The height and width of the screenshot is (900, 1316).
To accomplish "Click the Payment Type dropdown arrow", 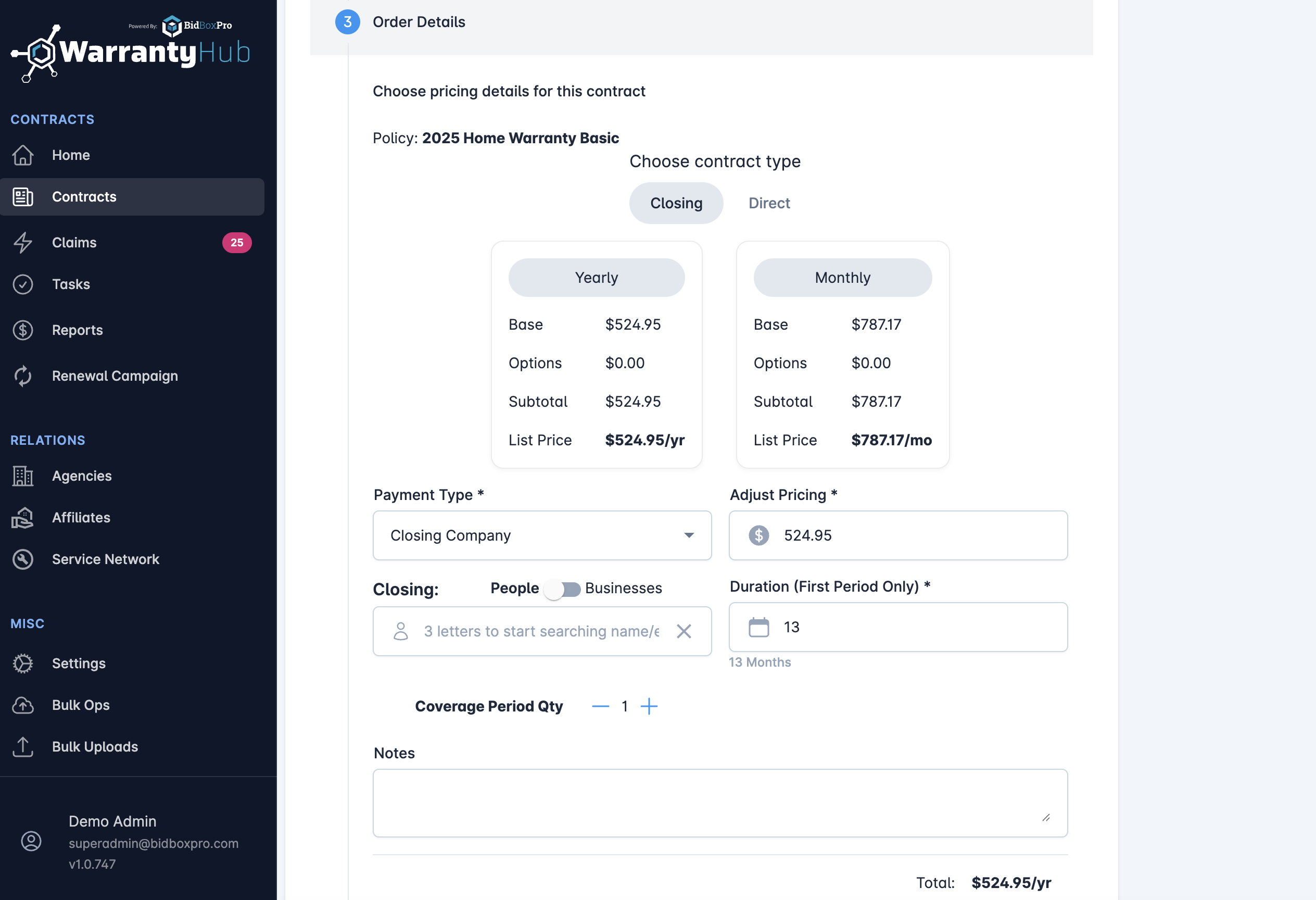I will pyautogui.click(x=689, y=535).
